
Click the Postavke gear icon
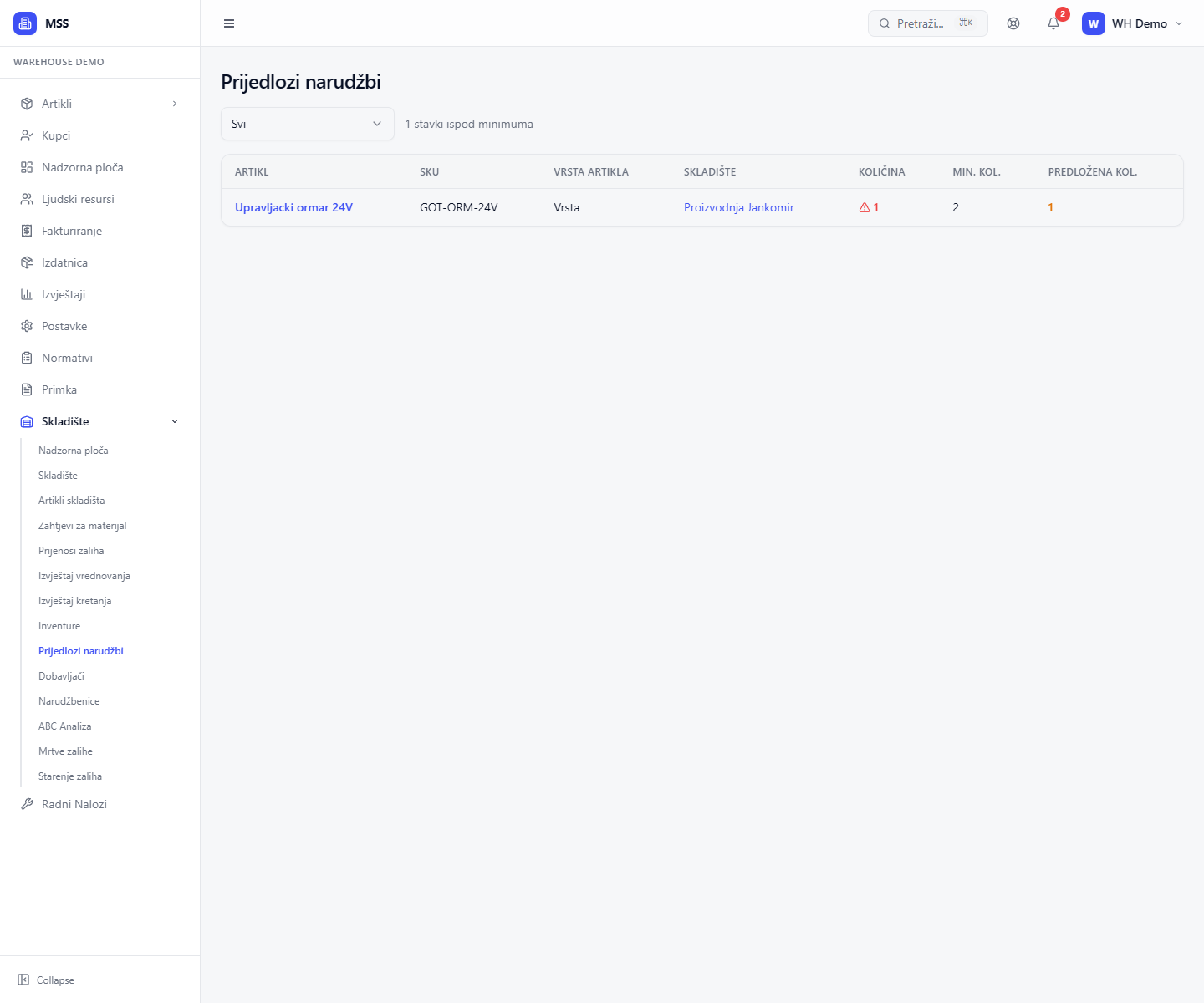coord(27,326)
